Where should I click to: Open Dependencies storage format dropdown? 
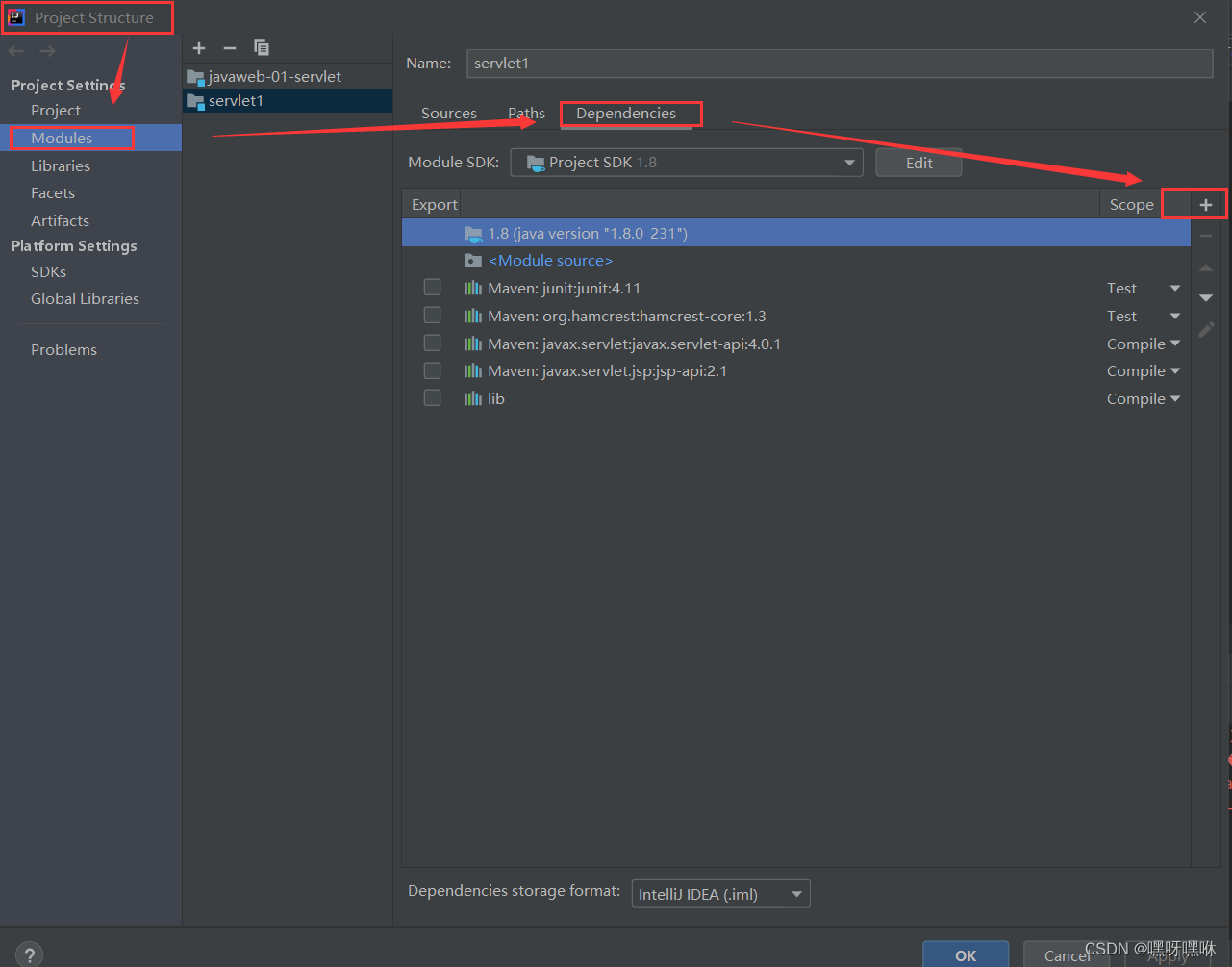tap(720, 894)
